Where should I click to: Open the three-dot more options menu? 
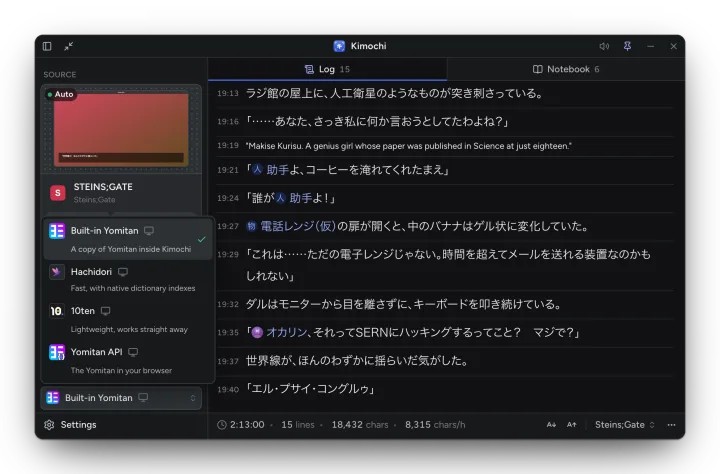coord(671,425)
